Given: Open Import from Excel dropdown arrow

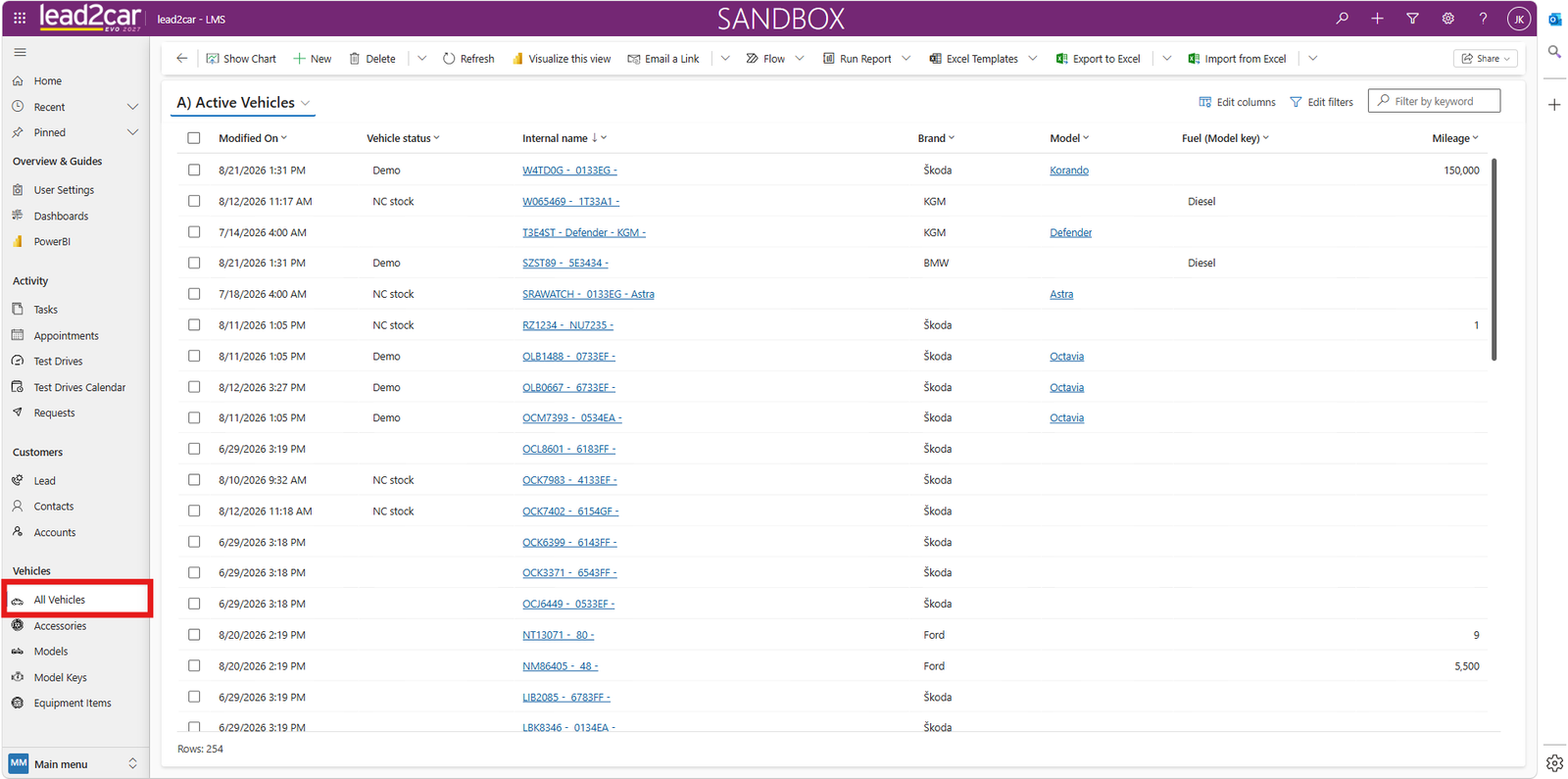Looking at the screenshot, I should (1312, 59).
